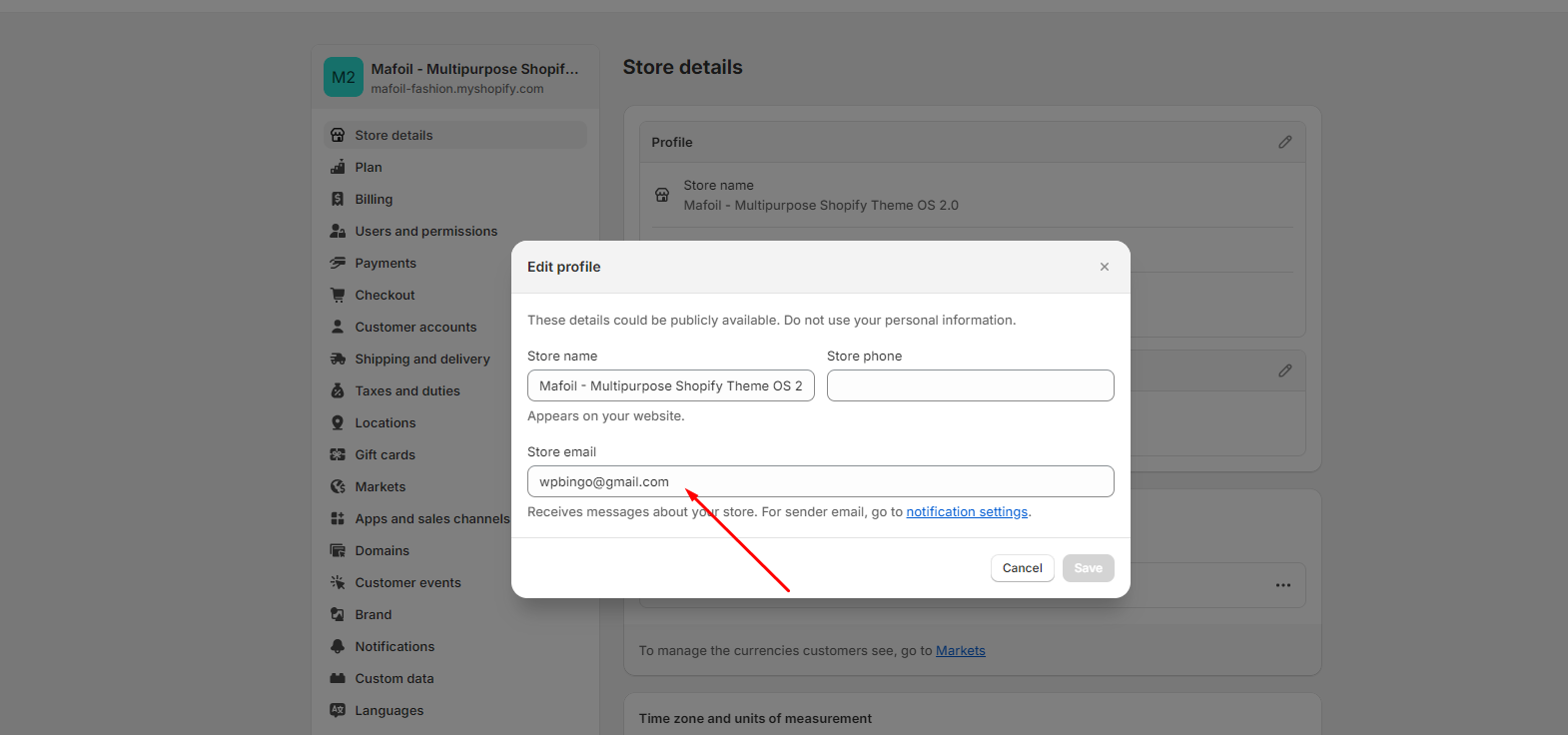Open the Plan settings page
Image resolution: width=1568 pixels, height=735 pixels.
coord(455,167)
